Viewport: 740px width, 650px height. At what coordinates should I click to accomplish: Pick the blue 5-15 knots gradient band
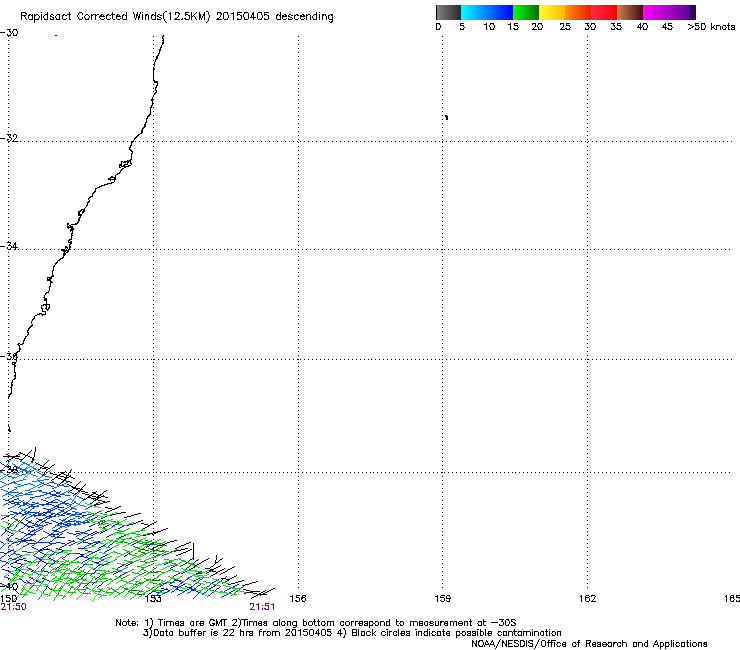point(487,12)
